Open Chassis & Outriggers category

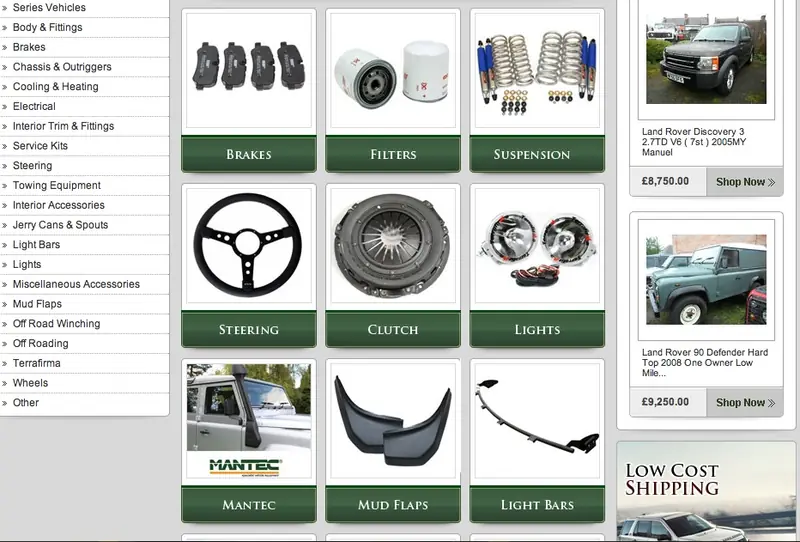[62, 67]
